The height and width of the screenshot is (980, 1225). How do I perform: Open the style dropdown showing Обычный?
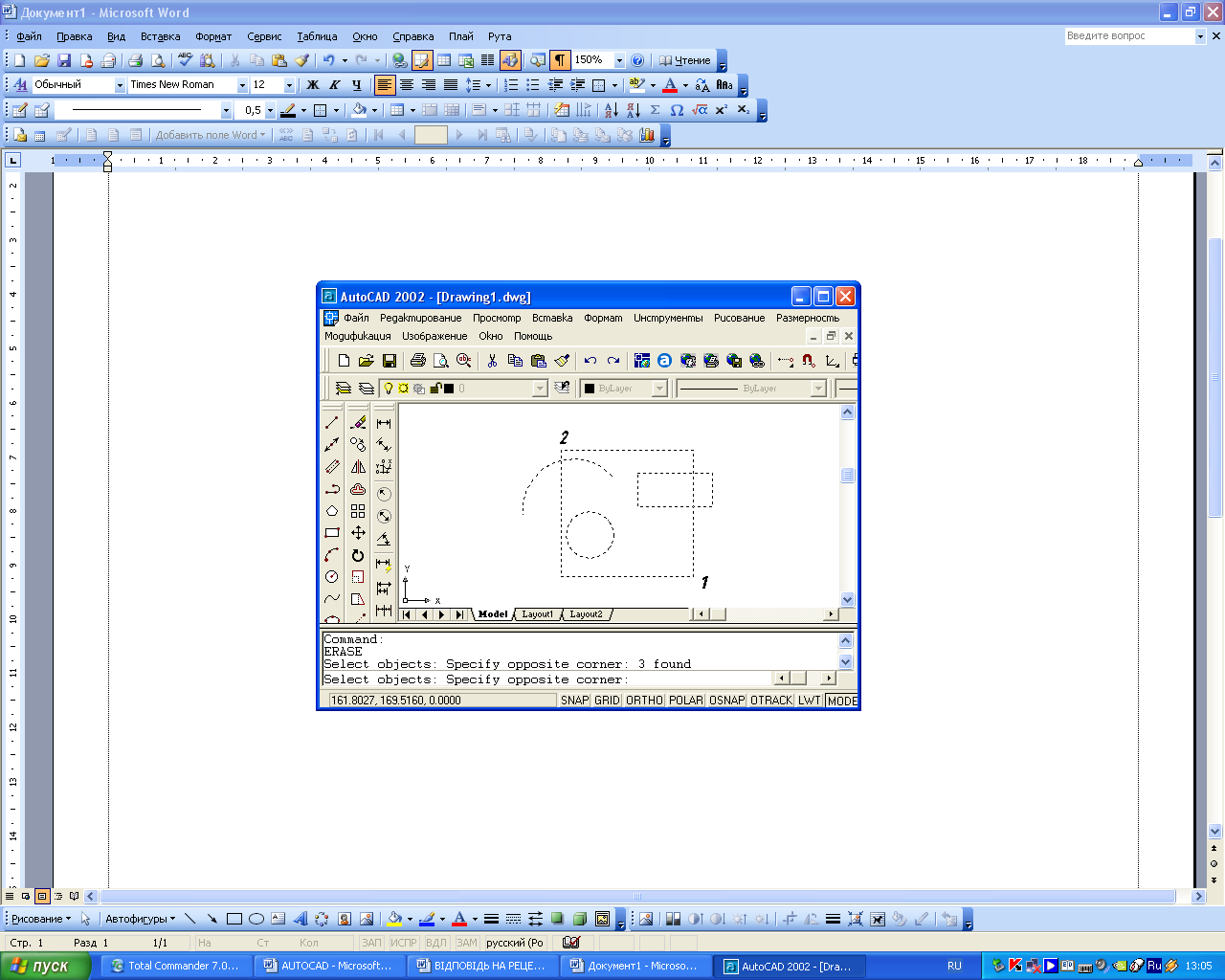pos(120,85)
